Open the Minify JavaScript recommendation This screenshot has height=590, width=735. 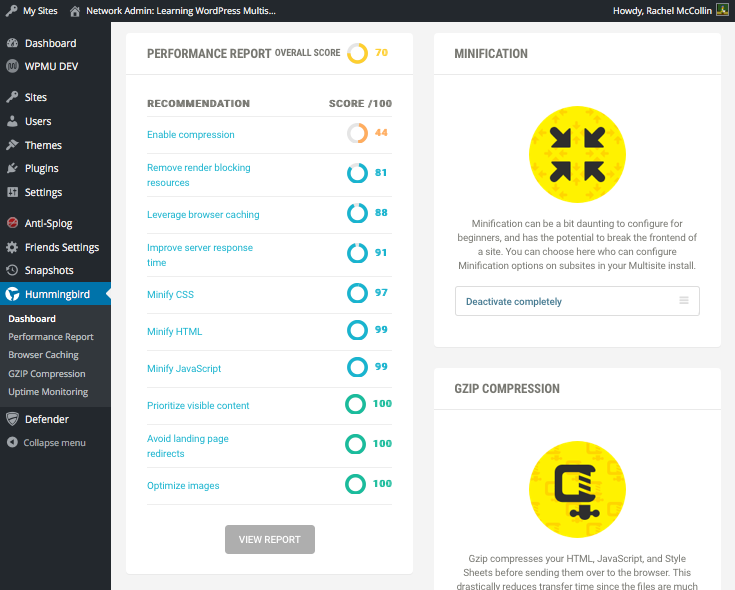pos(184,368)
